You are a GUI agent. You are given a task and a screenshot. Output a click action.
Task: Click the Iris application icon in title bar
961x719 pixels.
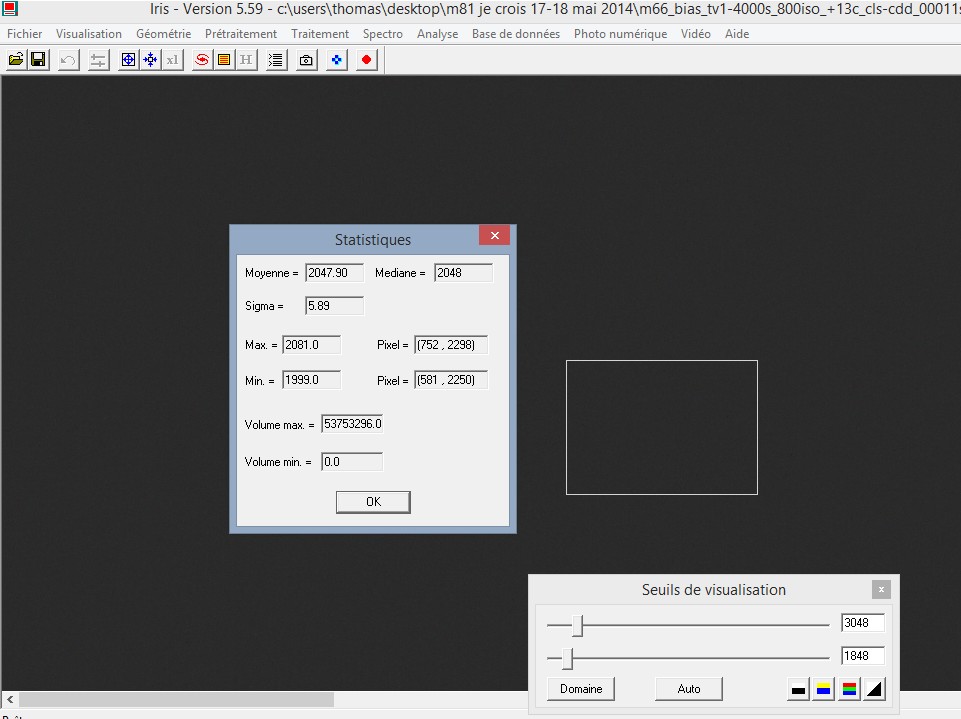[x=10, y=8]
